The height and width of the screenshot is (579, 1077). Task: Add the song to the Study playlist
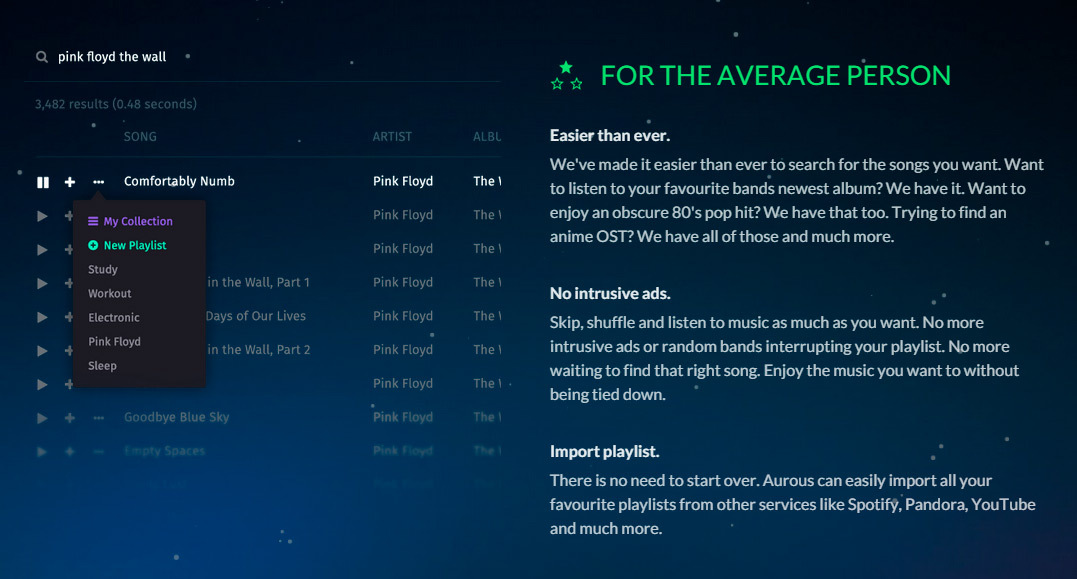(103, 270)
